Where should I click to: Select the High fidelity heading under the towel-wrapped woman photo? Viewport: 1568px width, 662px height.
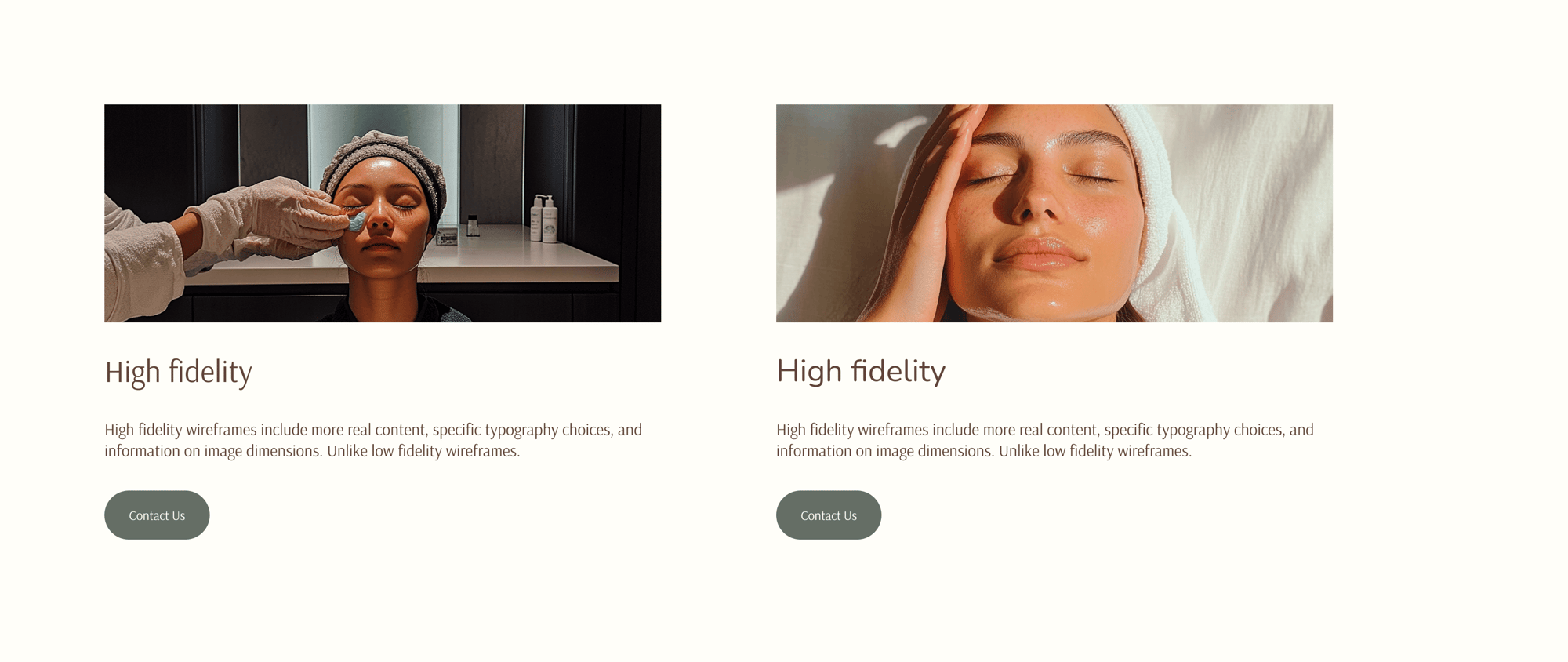click(x=861, y=372)
